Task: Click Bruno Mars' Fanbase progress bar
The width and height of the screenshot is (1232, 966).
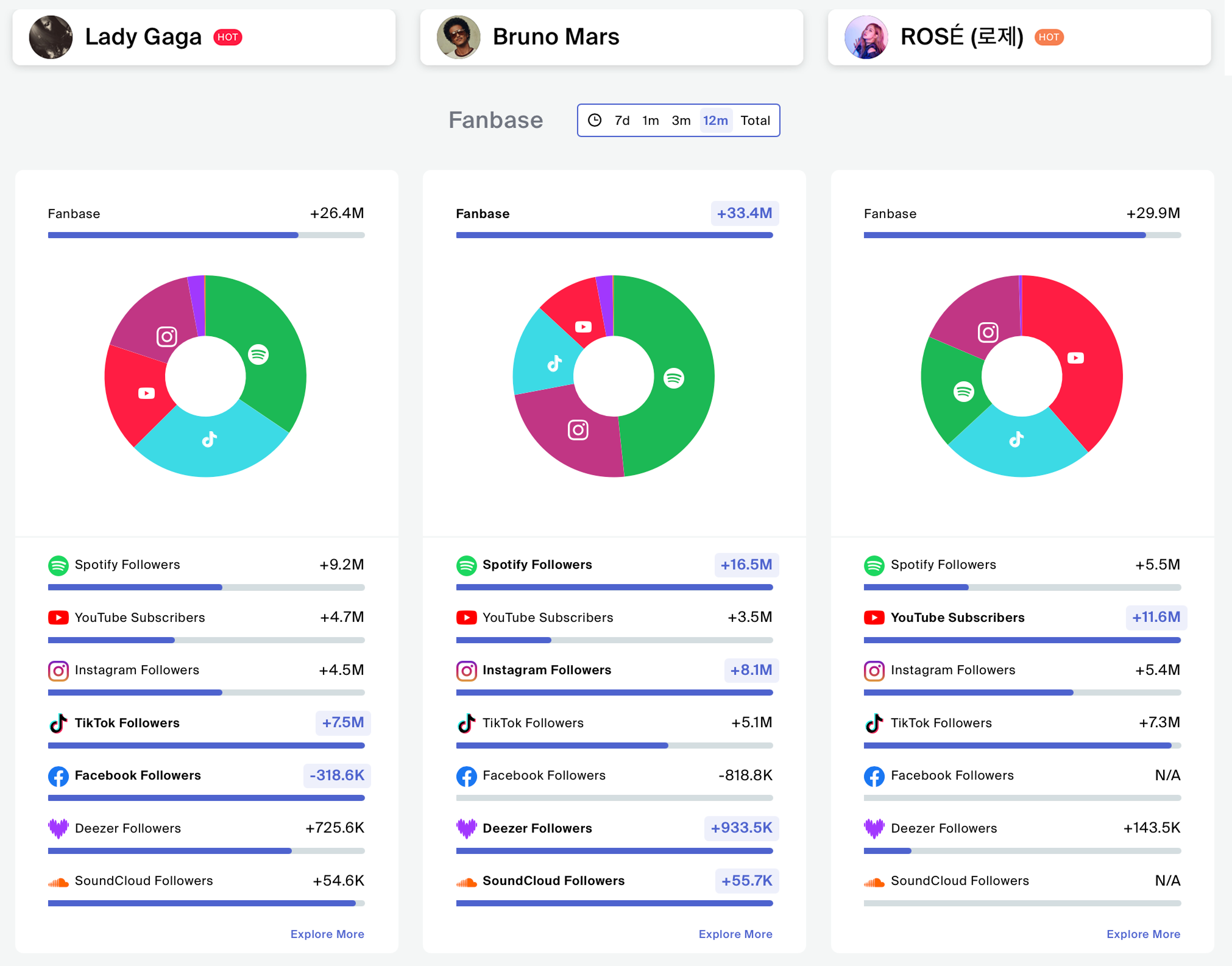Action: click(x=614, y=235)
